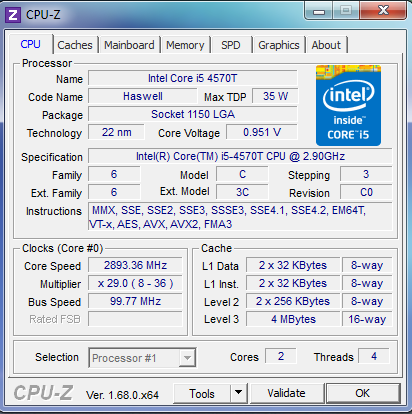Click the L1 Data 8-way associativity
412x414 pixels.
(x=367, y=265)
